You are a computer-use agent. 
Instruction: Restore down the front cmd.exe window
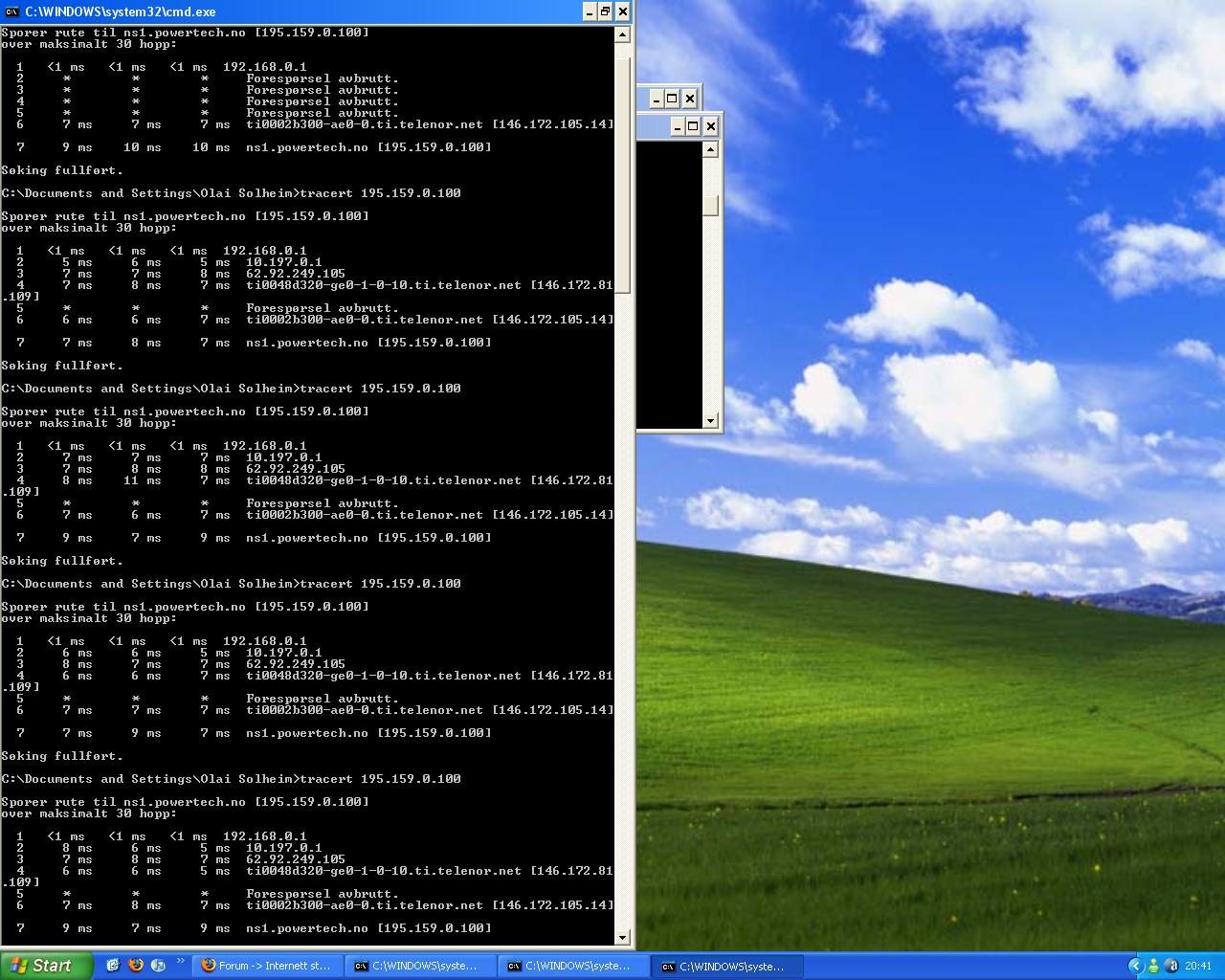pyautogui.click(x=606, y=11)
